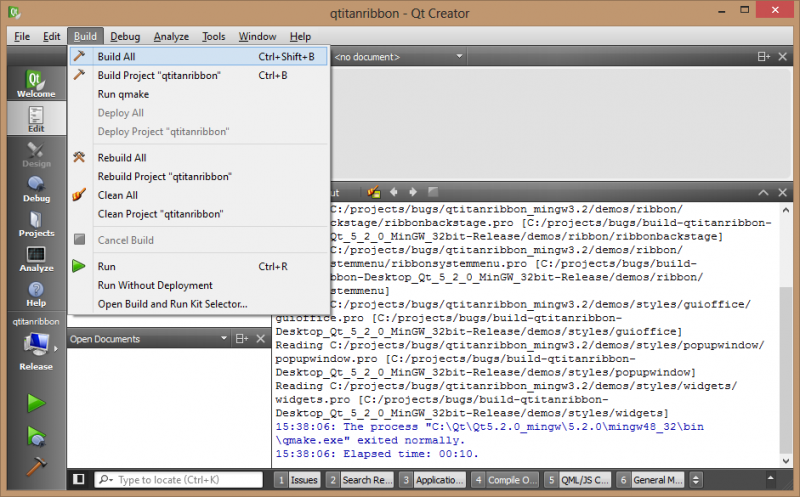This screenshot has width=800, height=497.
Task: Select Build All from Build menu
Action: 116,57
